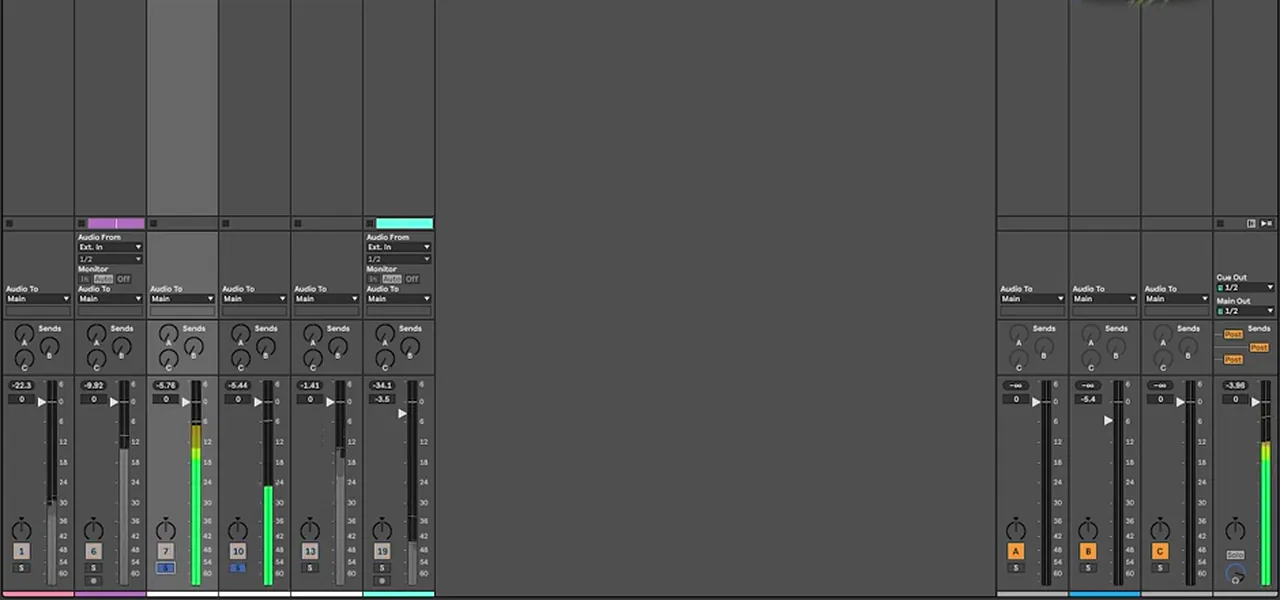The height and width of the screenshot is (600, 1280).
Task: Click the volume fader handle on Return B
Action: (x=1109, y=421)
